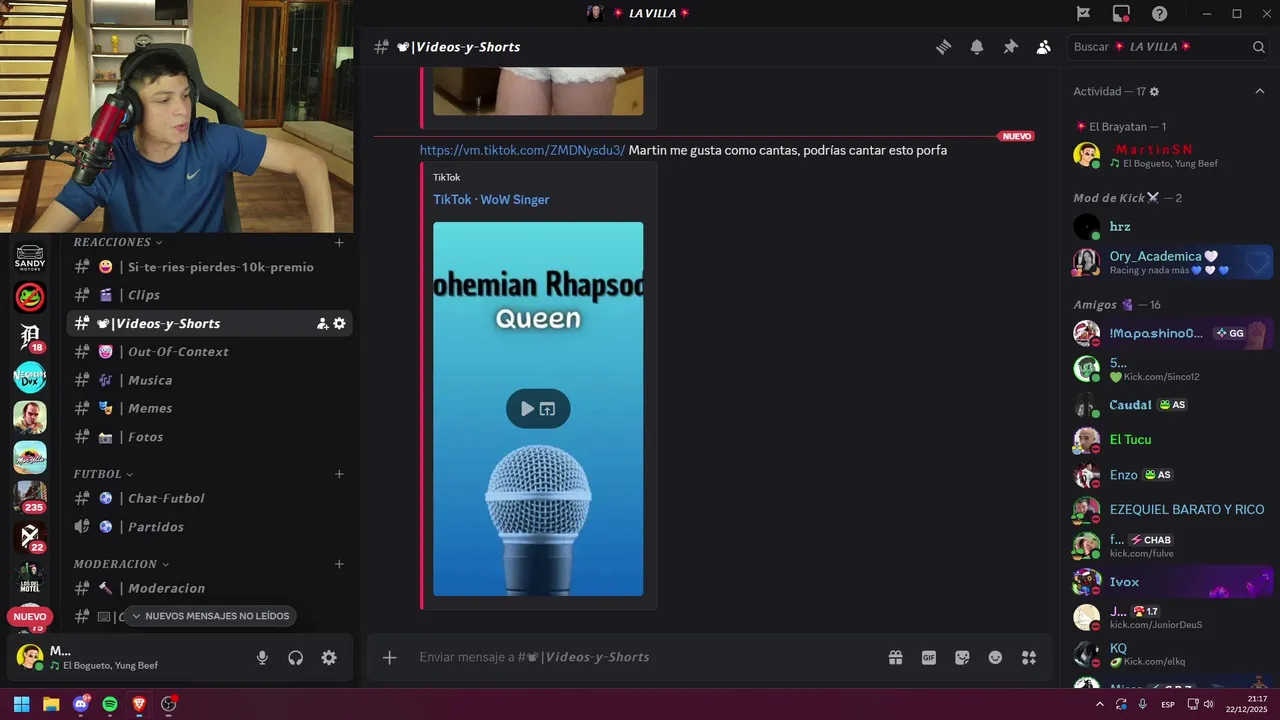Open Ivox member entry
1280x720 pixels.
(1167, 582)
